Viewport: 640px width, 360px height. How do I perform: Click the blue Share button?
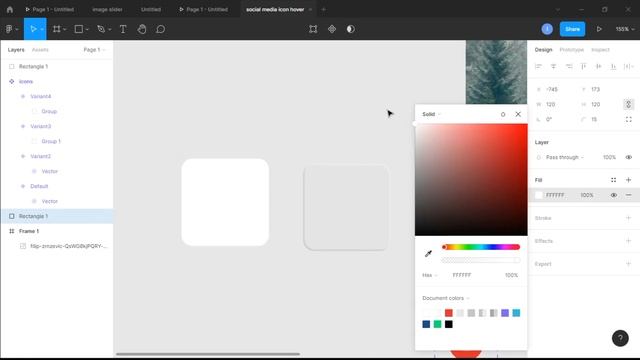[572, 29]
